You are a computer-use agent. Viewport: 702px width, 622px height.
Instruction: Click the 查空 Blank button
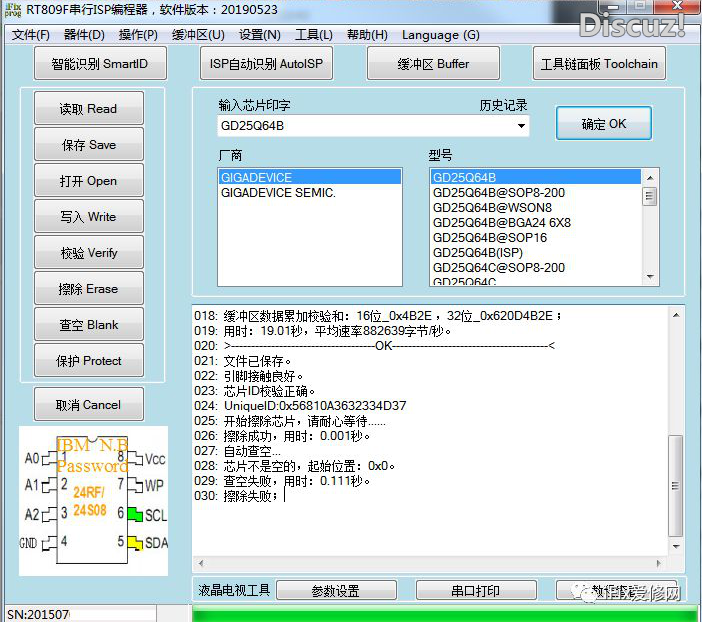tap(89, 324)
